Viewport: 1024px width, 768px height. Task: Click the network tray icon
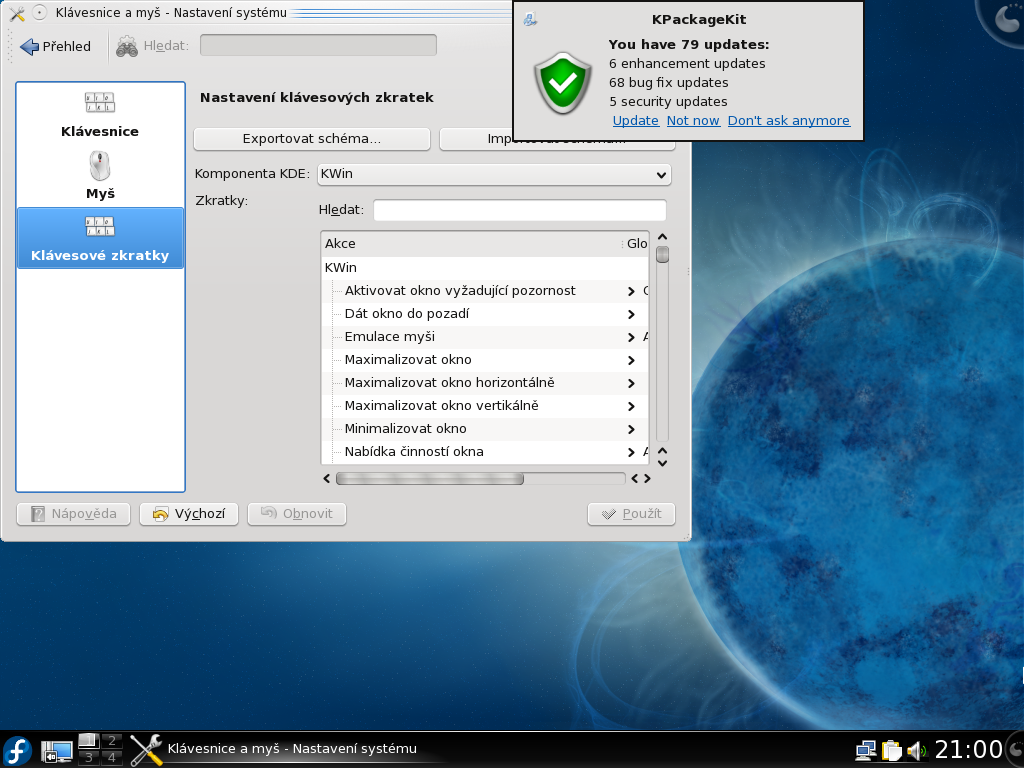click(866, 751)
